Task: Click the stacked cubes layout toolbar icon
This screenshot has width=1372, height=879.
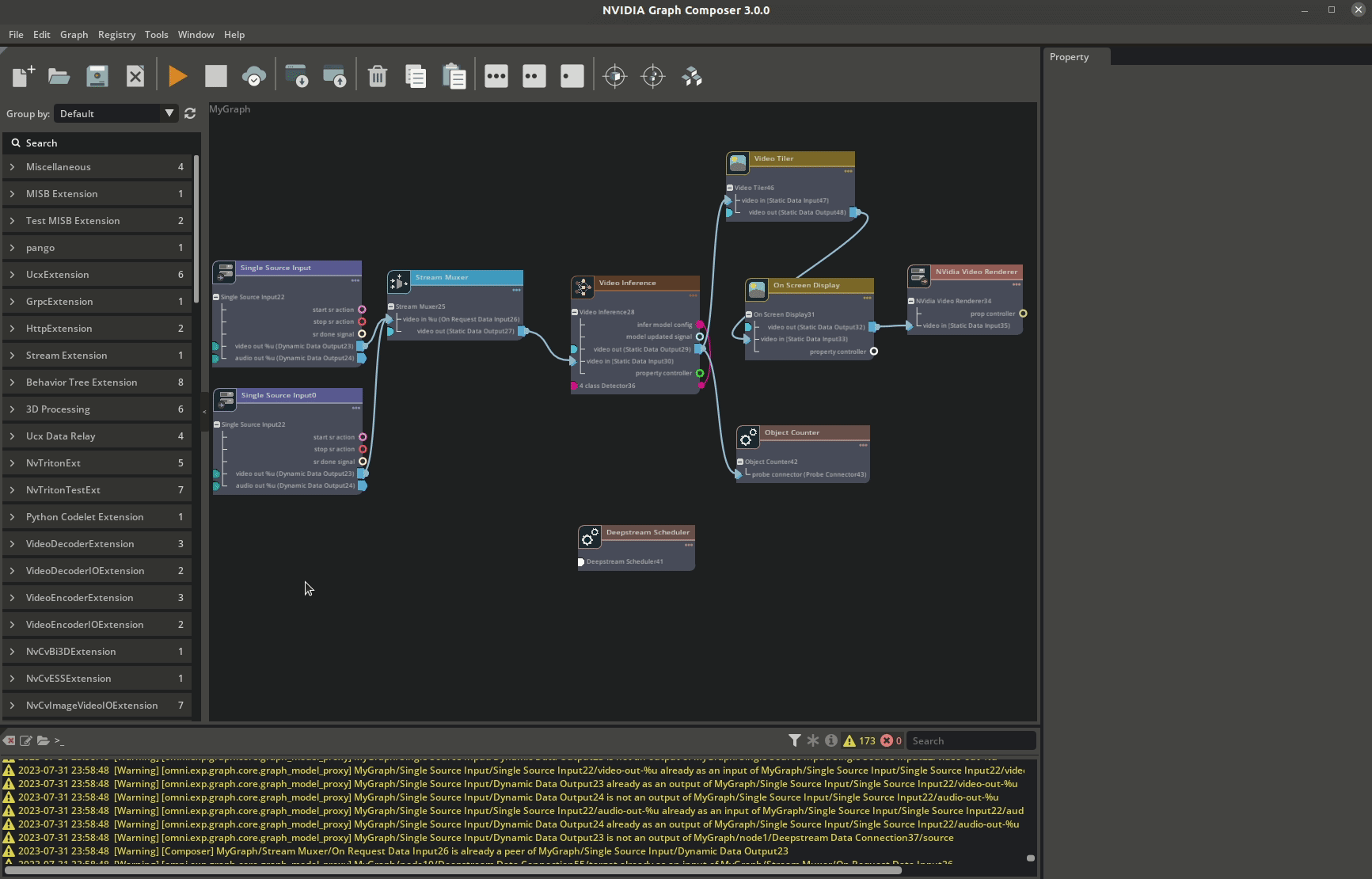Action: click(691, 76)
